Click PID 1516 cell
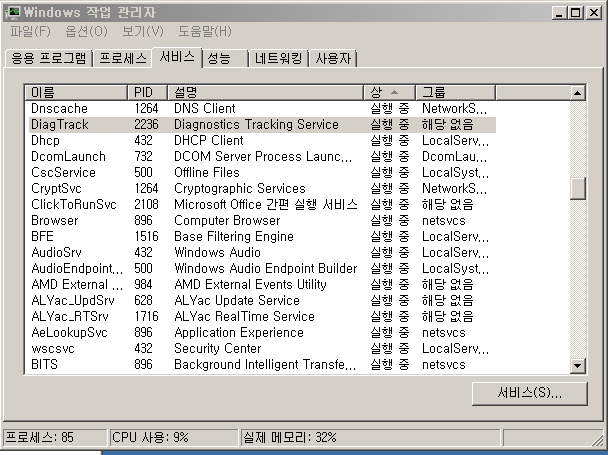Image resolution: width=608 pixels, height=455 pixels. (146, 236)
